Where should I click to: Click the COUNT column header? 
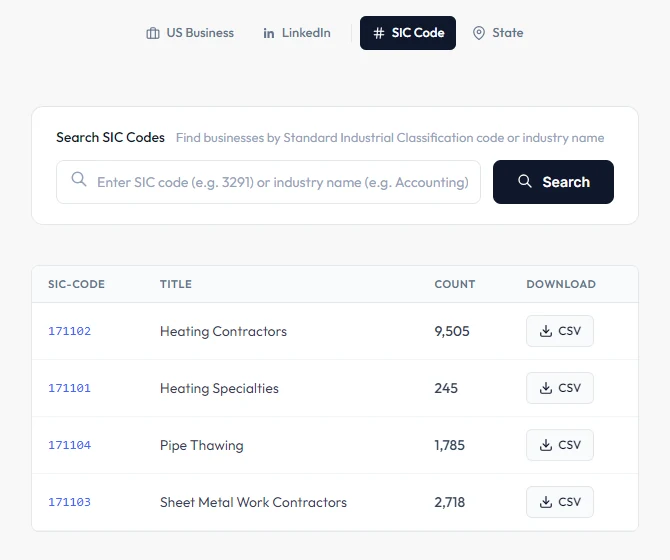coord(455,284)
